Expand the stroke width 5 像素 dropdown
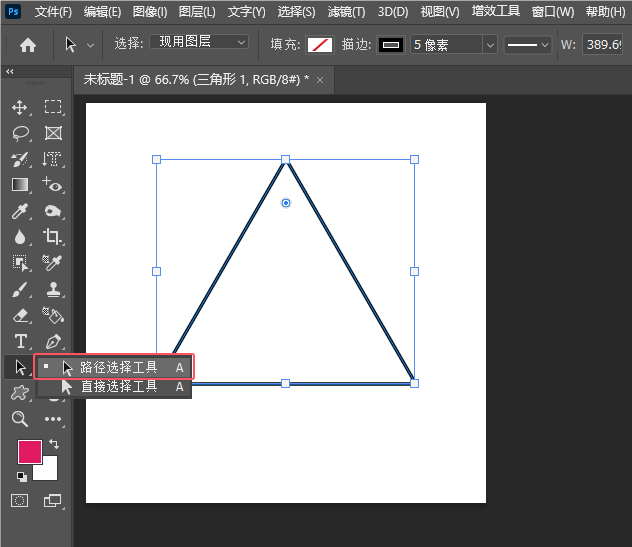The height and width of the screenshot is (547, 632). [489, 45]
